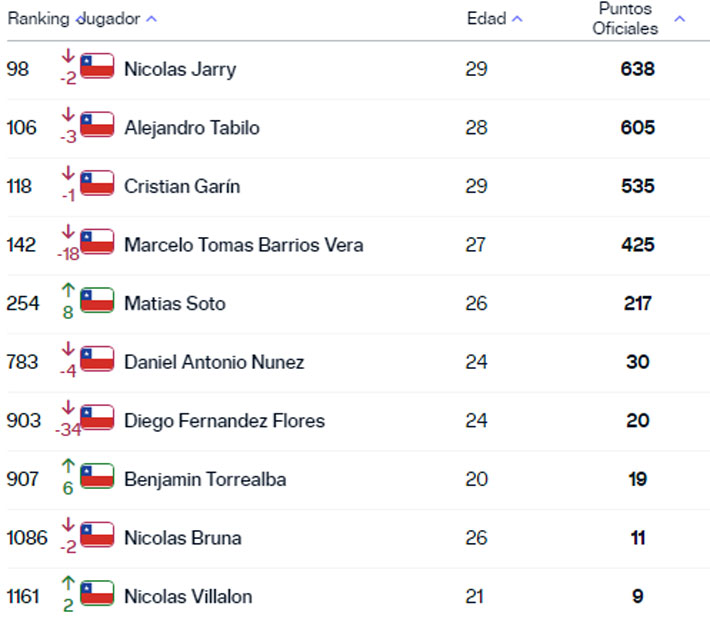Click the green up arrow beside Matias Soto

(x=68, y=290)
